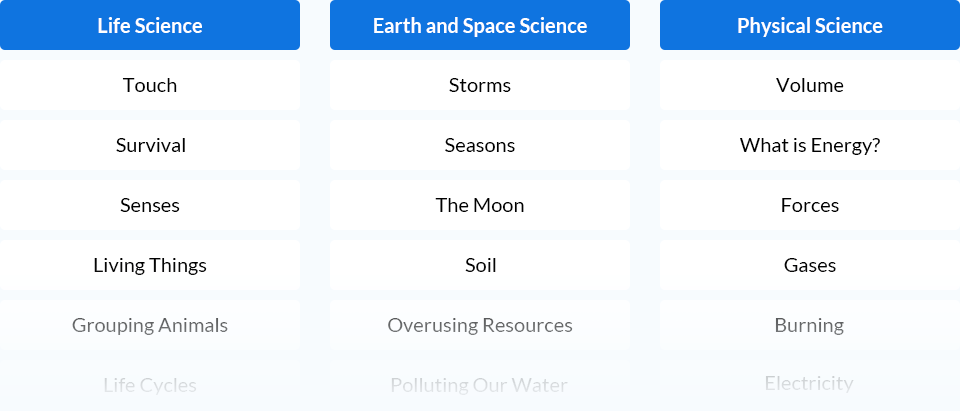This screenshot has height=411, width=960.
Task: Open the Earth and Space Science header
Action: click(480, 25)
